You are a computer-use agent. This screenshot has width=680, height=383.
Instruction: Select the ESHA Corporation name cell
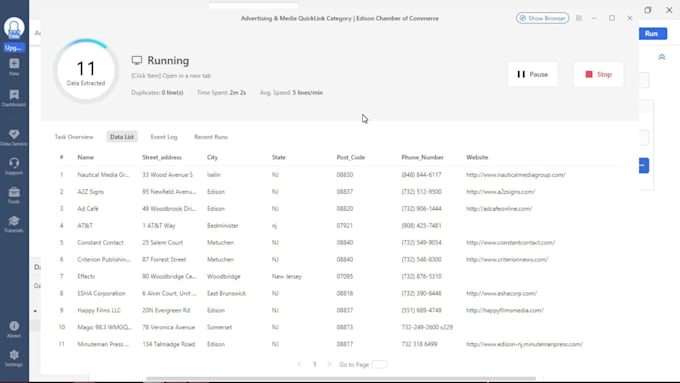[x=101, y=293]
